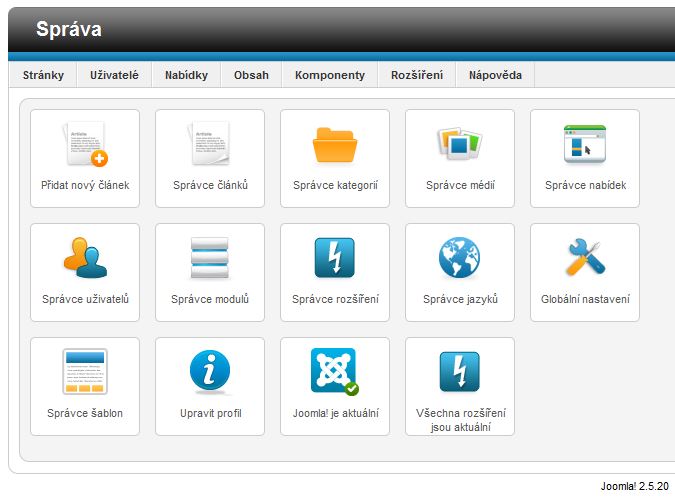The height and width of the screenshot is (498, 675).
Task: Expand the Nabídky menu
Action: tap(186, 75)
